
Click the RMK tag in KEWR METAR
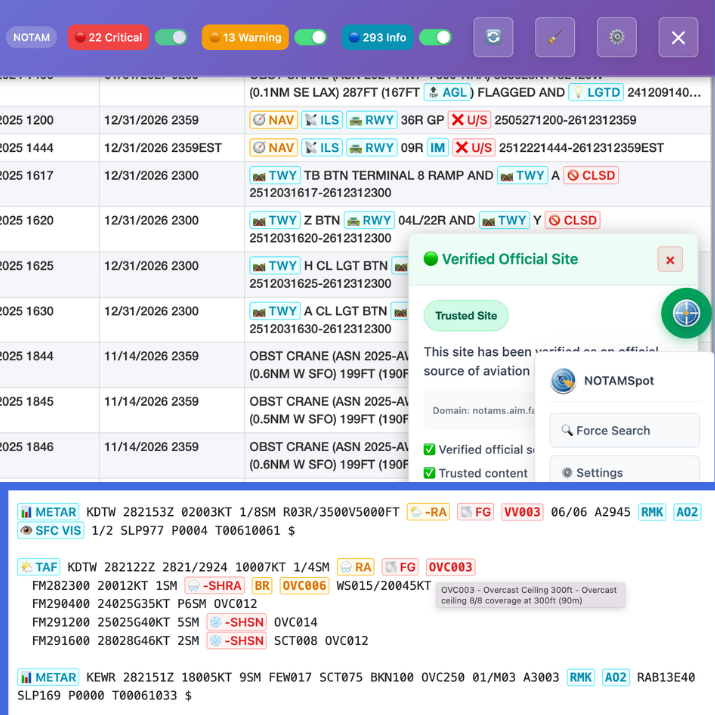581,678
